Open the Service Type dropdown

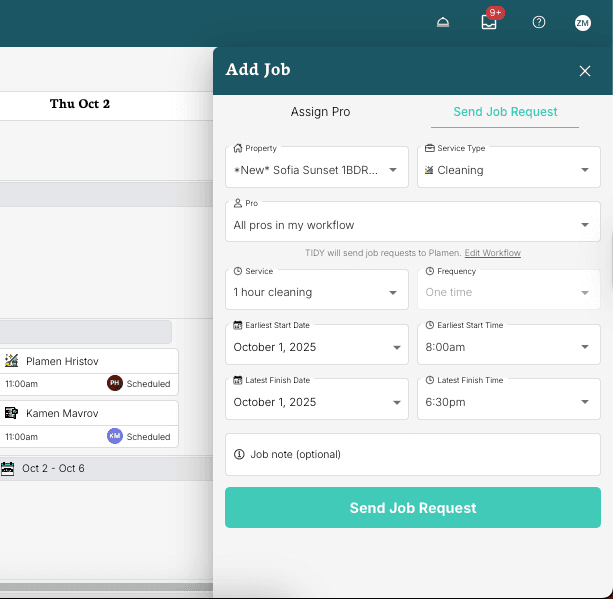tap(508, 170)
